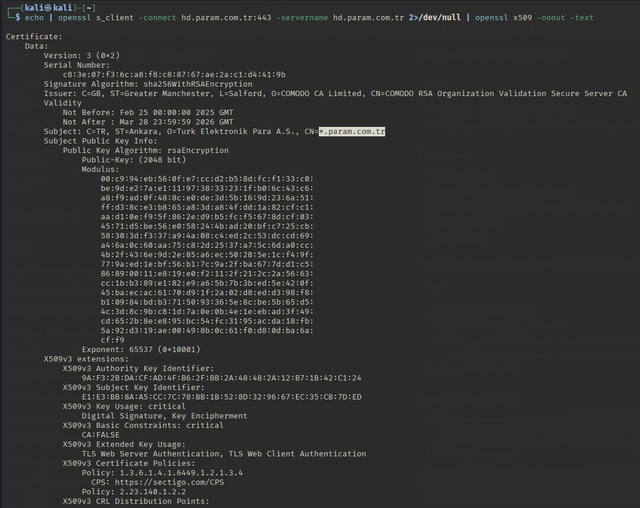Viewport: 640px width, 508px height.
Task: Click the 'X509v3 Extended Key Usage:' heading
Action: pos(124,444)
